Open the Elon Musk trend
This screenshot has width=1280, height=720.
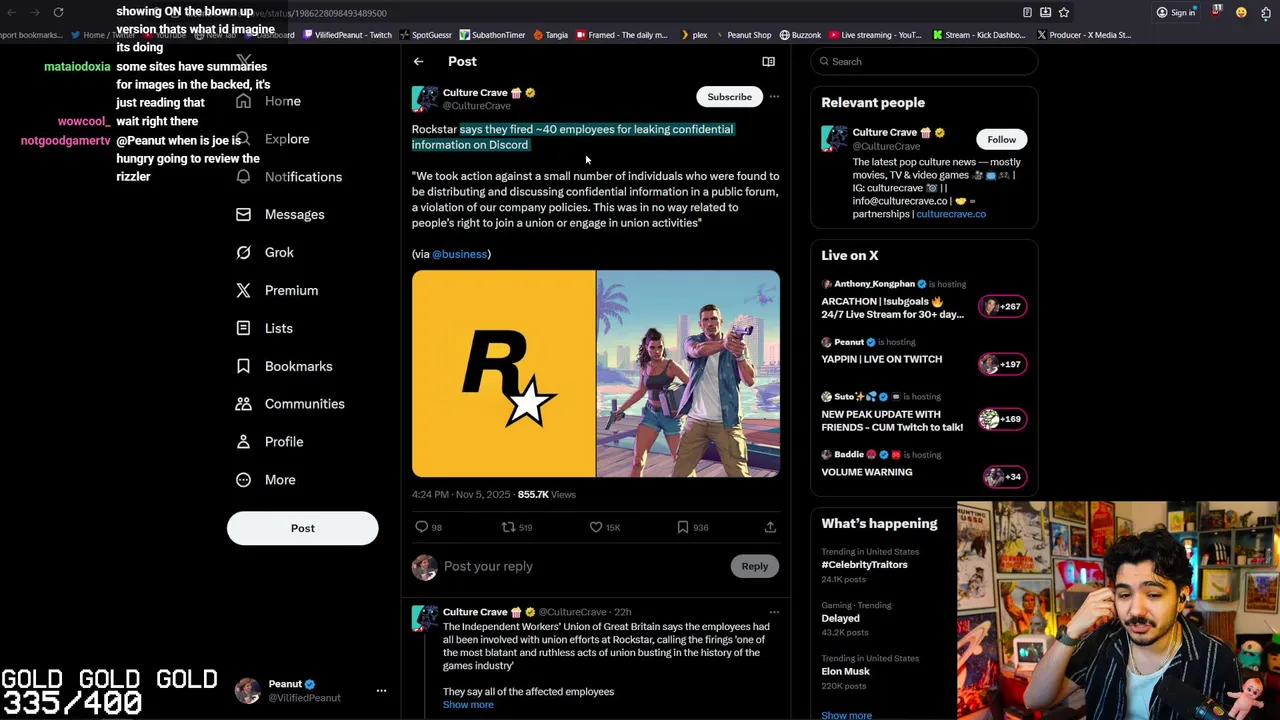846,672
